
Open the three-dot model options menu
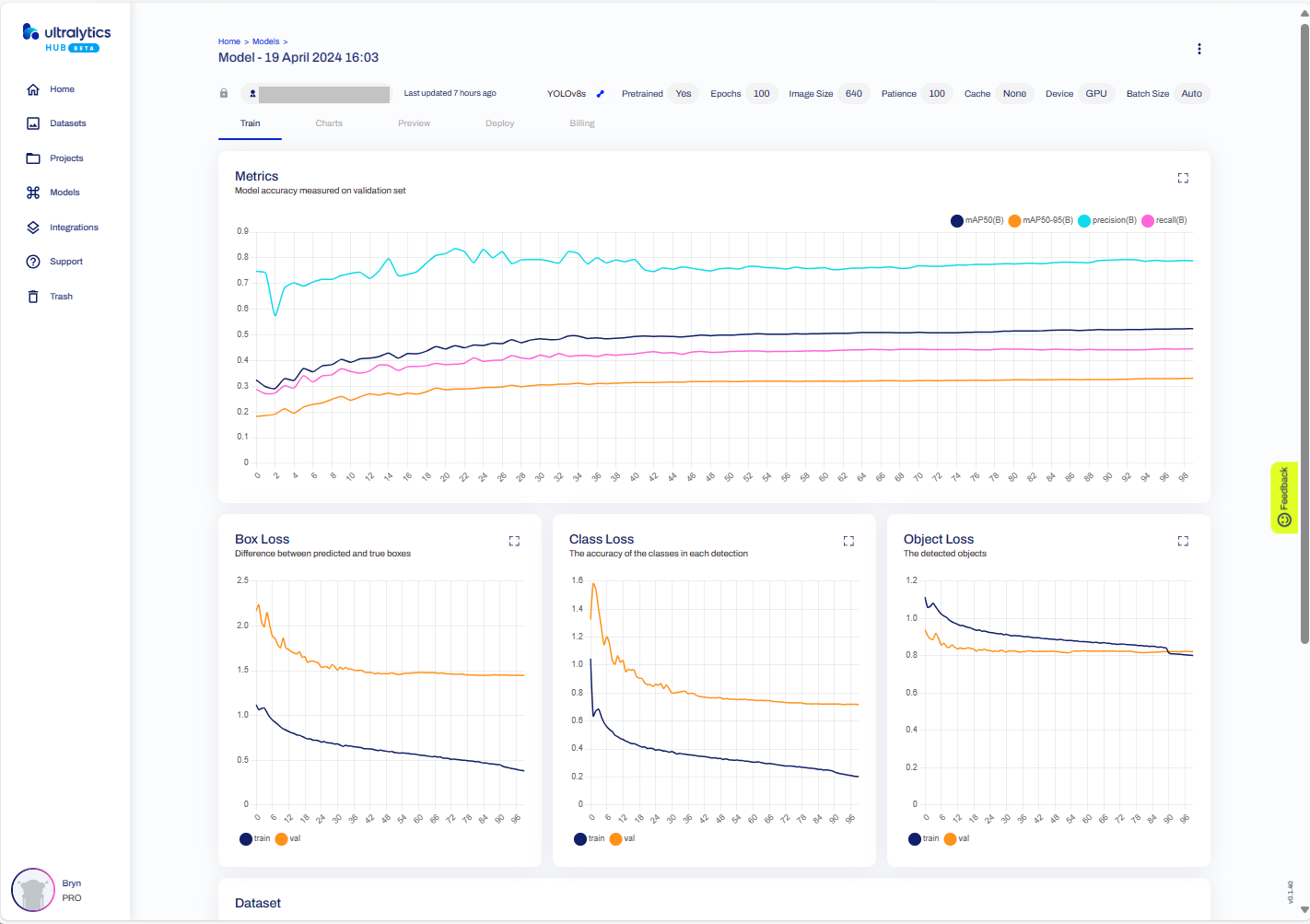pyautogui.click(x=1199, y=49)
